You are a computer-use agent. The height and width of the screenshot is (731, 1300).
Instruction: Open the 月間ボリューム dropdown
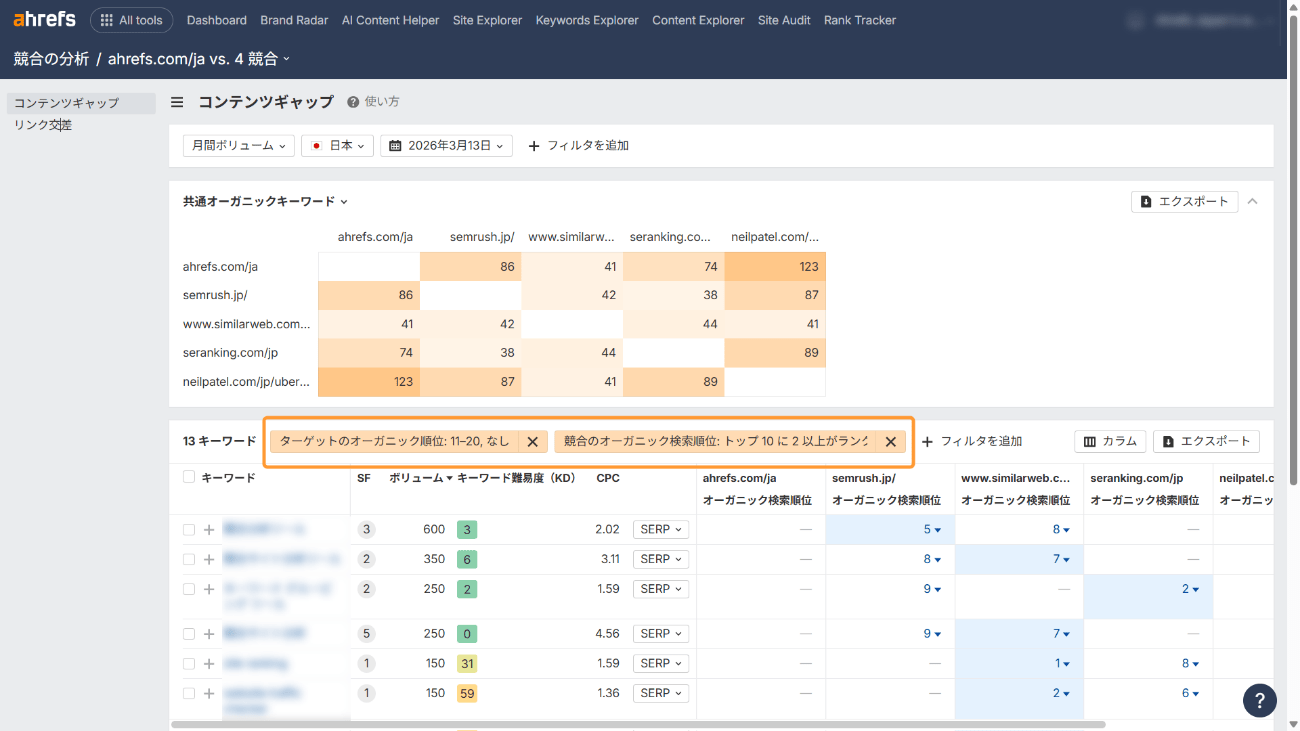238,144
